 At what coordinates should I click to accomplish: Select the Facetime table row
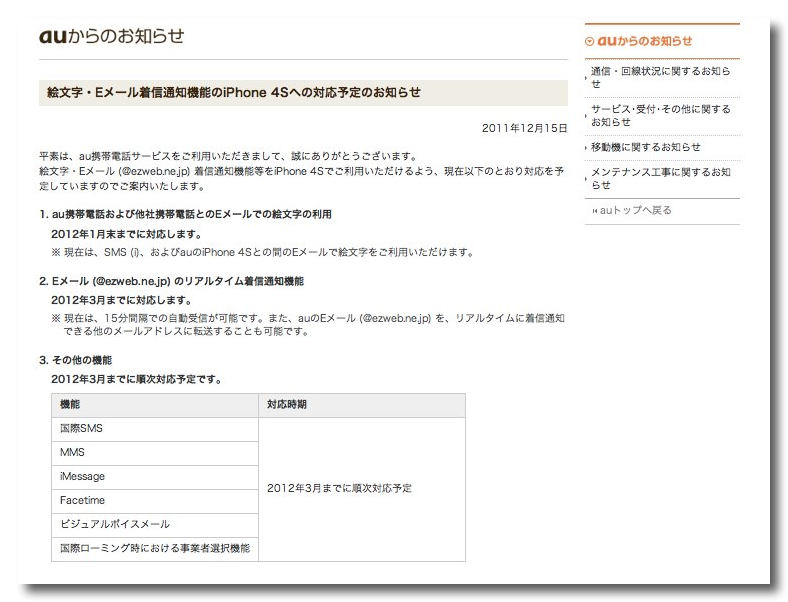tap(155, 501)
